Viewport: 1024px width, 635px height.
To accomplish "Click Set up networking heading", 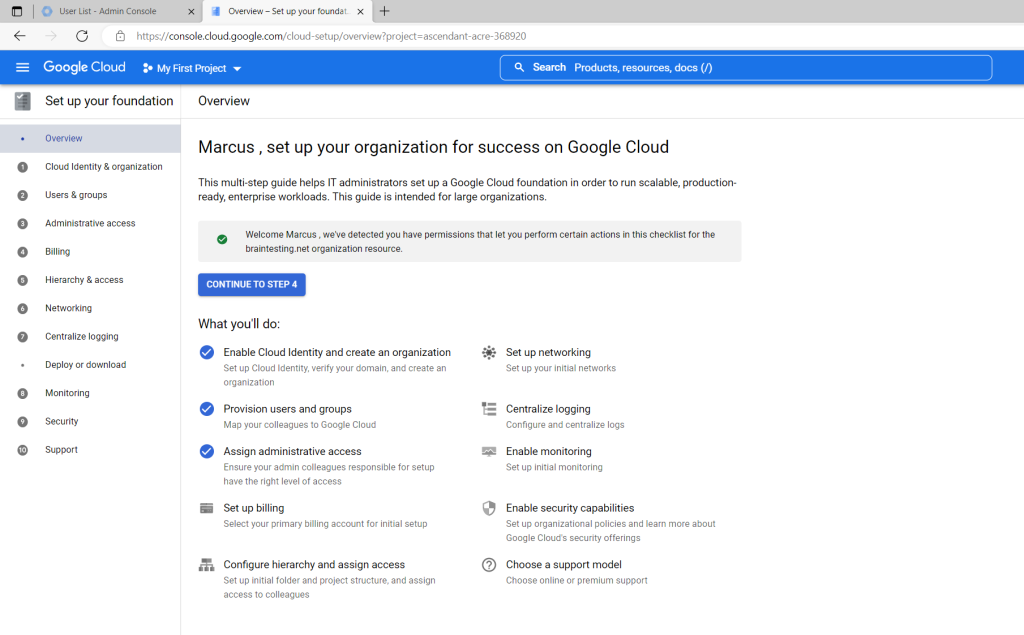I will point(548,352).
